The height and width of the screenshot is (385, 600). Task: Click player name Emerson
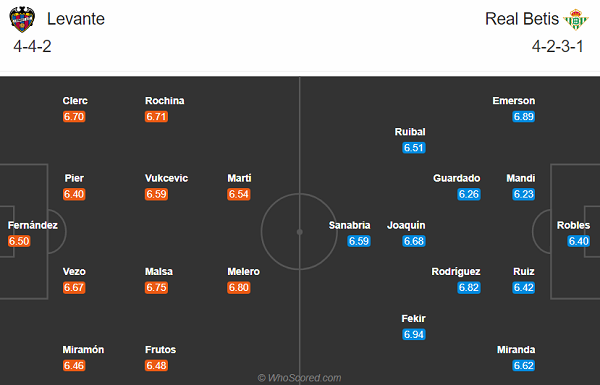coord(514,101)
